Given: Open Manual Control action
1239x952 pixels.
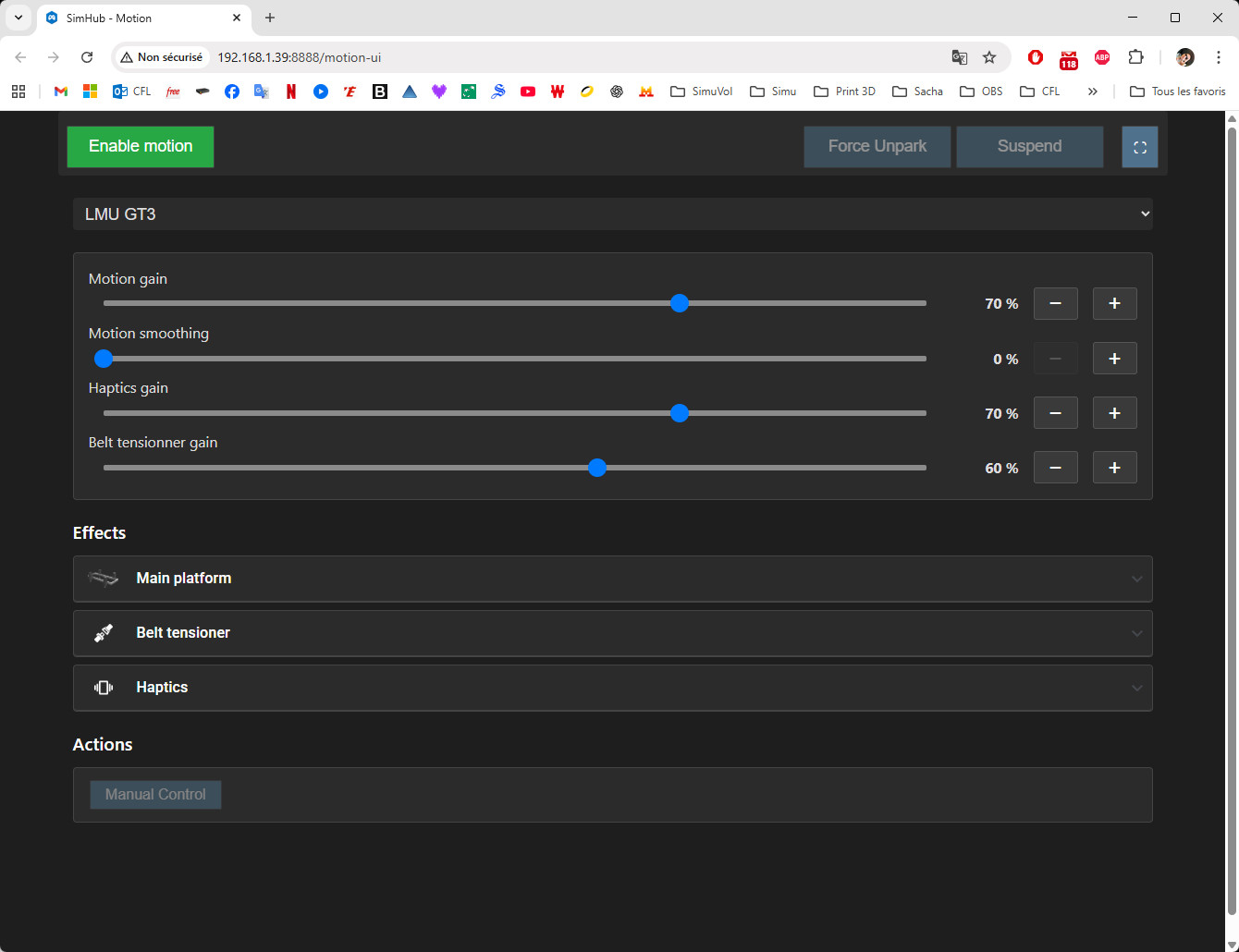Looking at the screenshot, I should click(x=155, y=795).
